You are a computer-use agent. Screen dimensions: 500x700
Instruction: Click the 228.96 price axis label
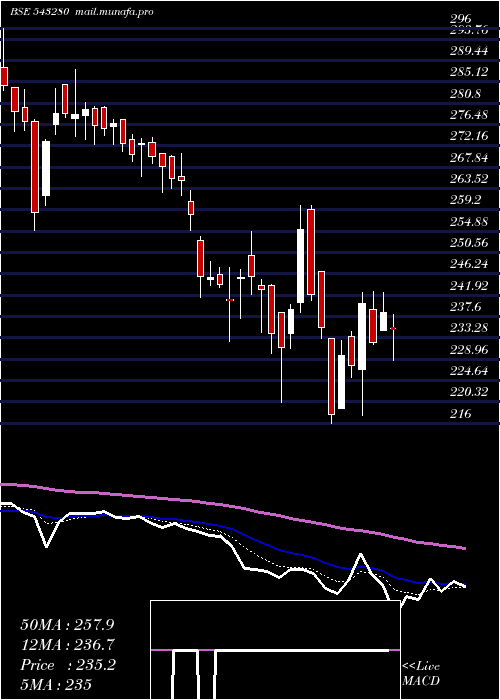469,350
